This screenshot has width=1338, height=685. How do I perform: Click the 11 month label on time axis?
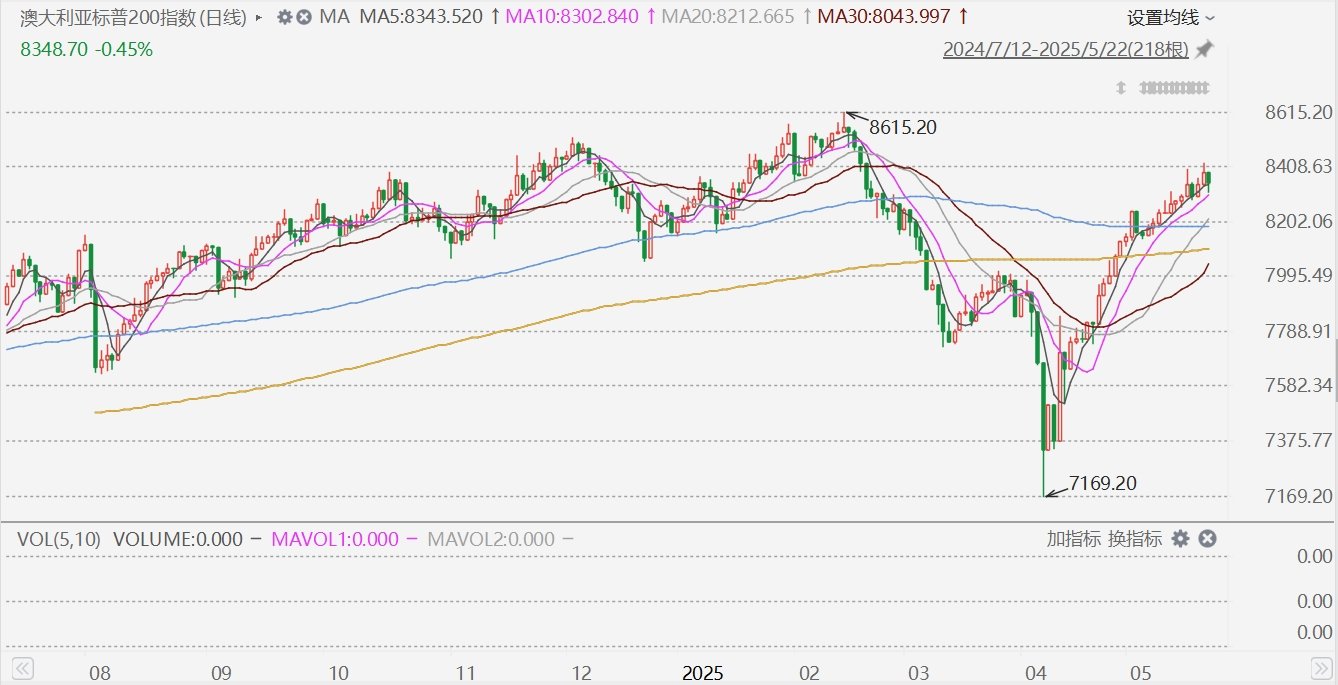coord(465,672)
